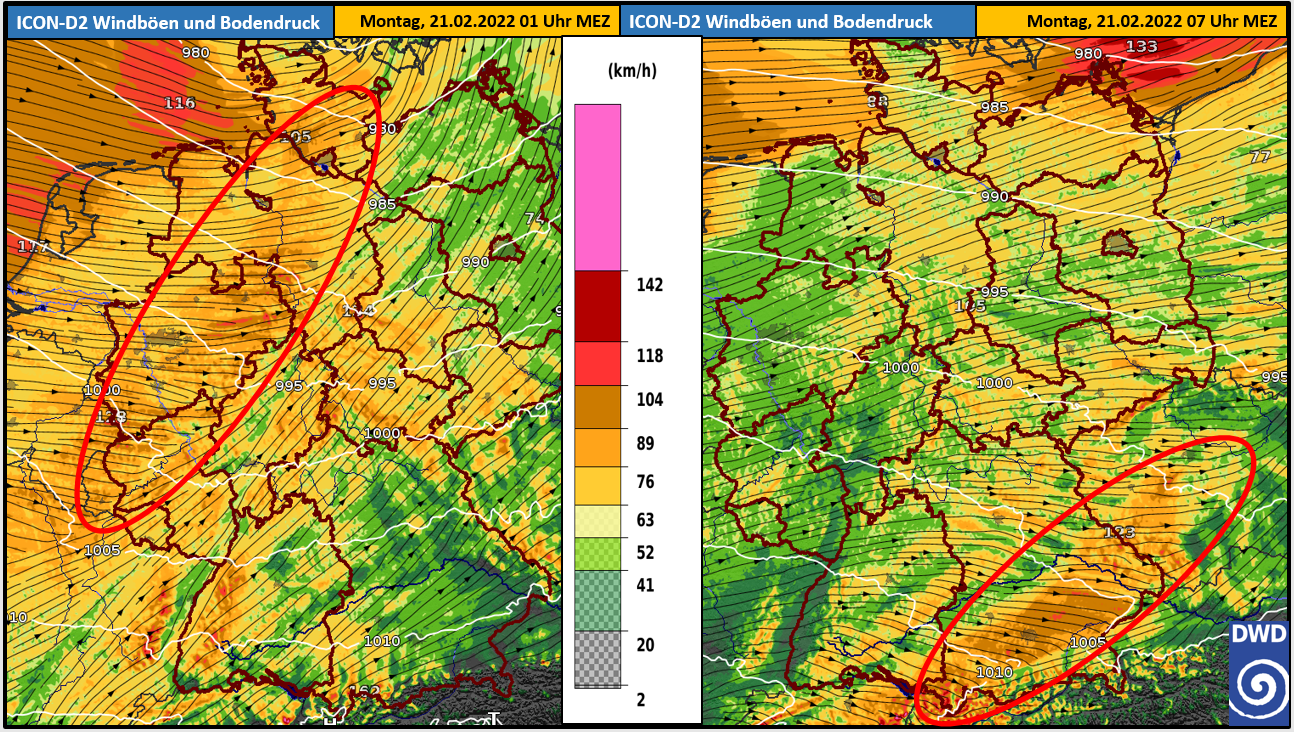Click the 1010 isobar label on right map

pyautogui.click(x=994, y=672)
